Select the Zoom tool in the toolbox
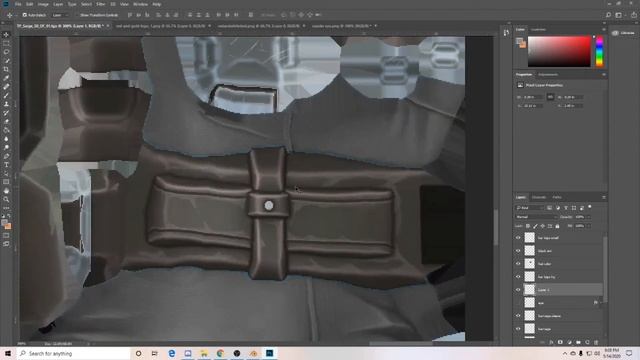Viewport: 640px width, 360px height. tap(6, 199)
